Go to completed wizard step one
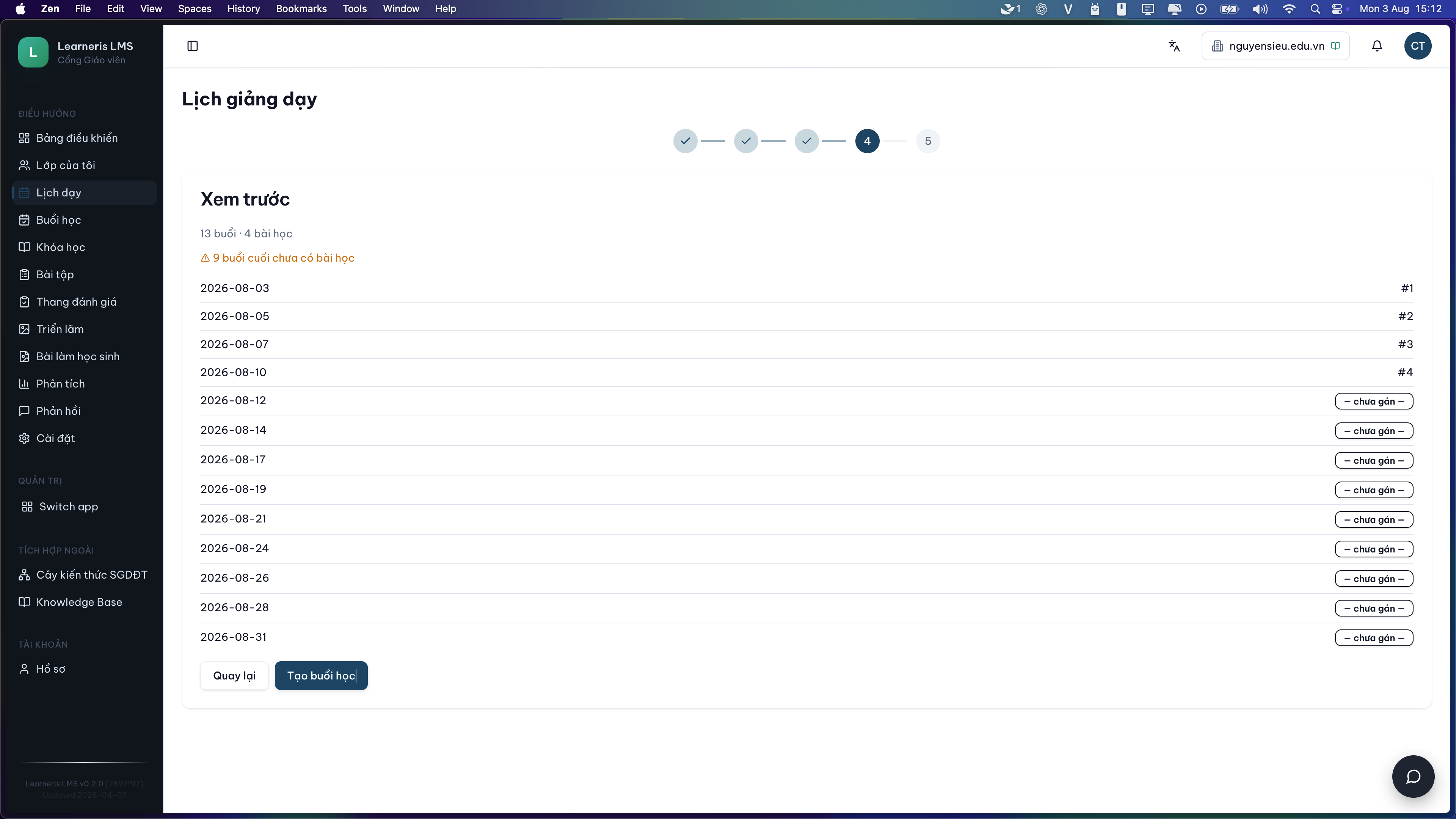The height and width of the screenshot is (819, 1456). coord(685,141)
